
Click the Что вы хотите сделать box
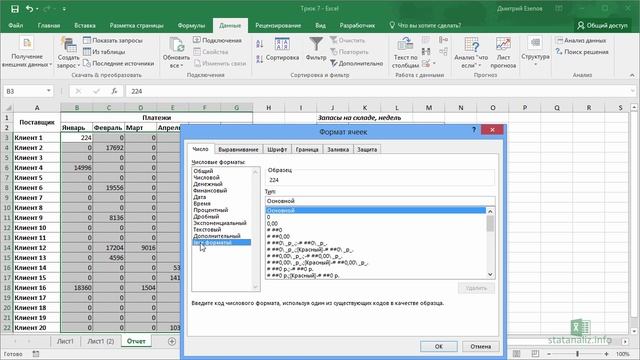(x=425, y=25)
